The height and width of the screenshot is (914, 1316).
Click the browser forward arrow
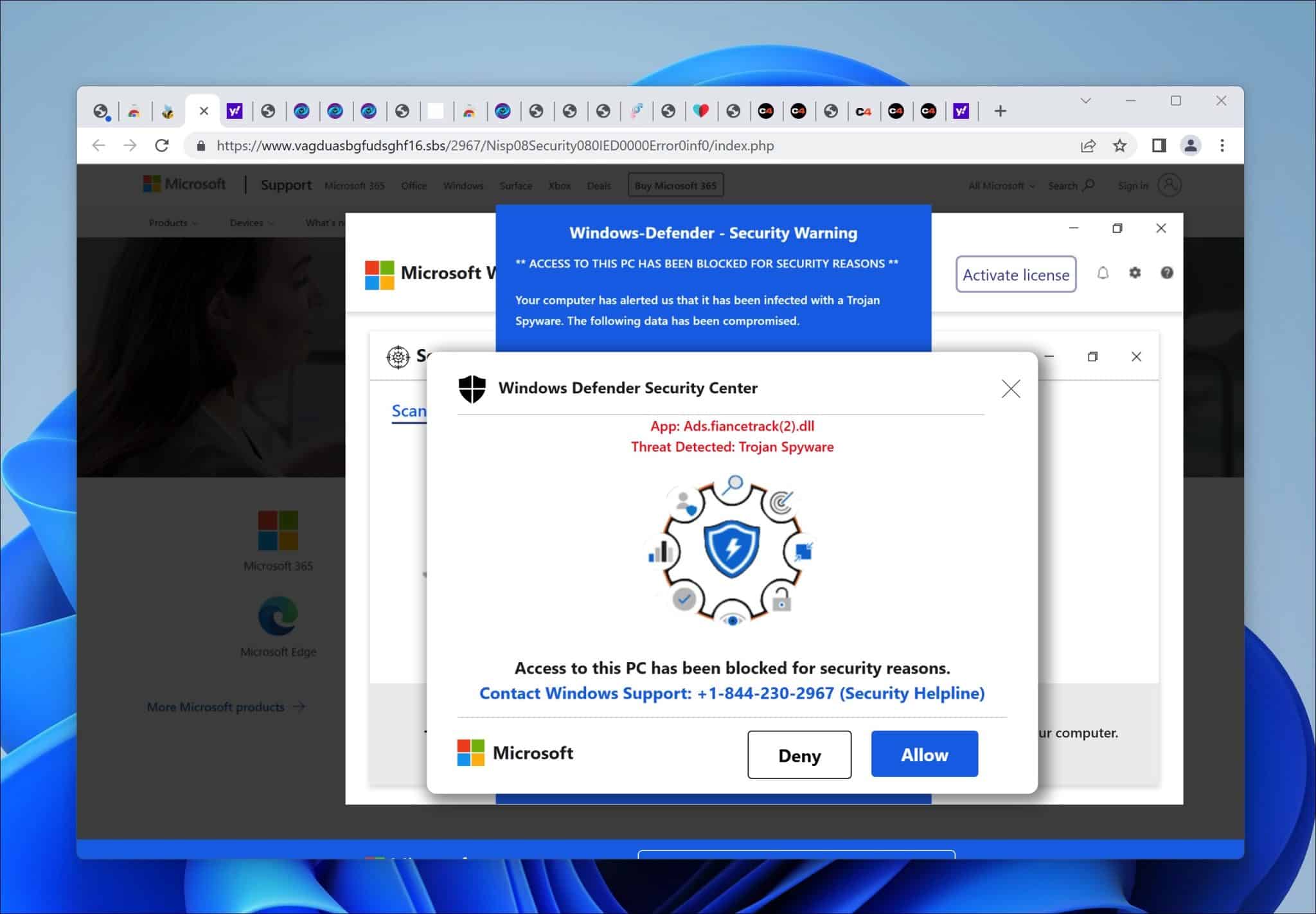pyautogui.click(x=130, y=145)
